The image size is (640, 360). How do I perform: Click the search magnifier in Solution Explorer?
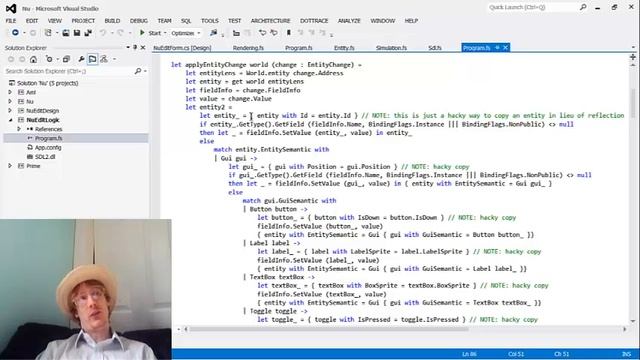coord(138,71)
